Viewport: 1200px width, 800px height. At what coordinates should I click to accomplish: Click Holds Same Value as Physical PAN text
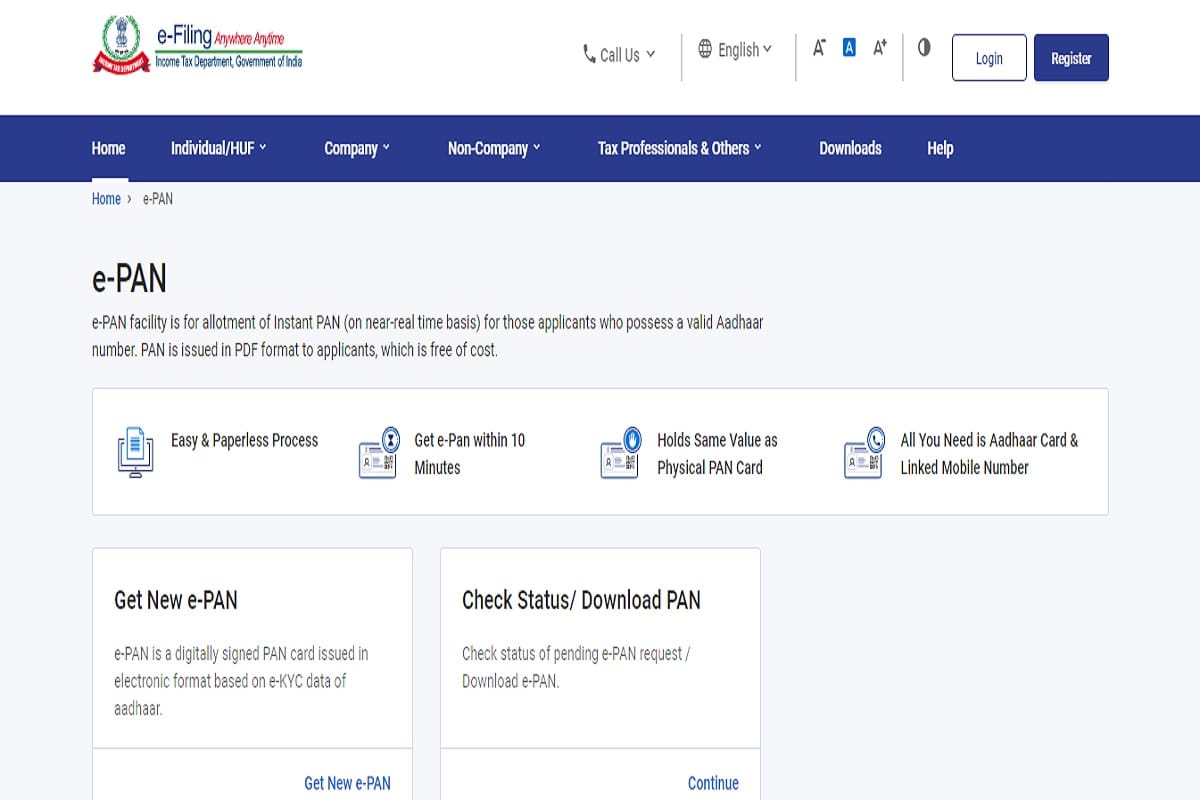[x=717, y=453]
